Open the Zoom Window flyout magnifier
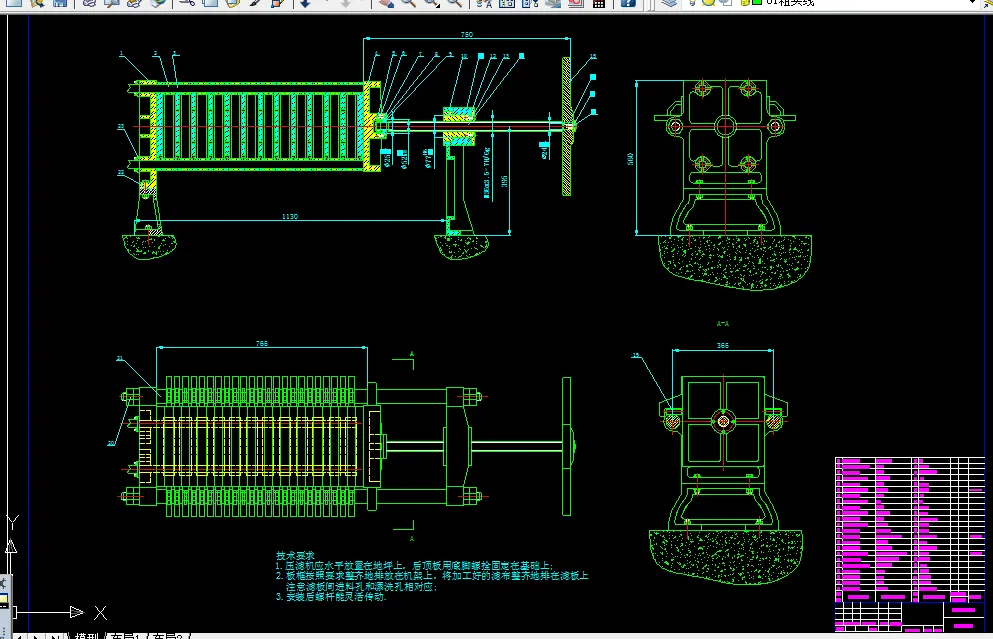This screenshot has height=639, width=993. point(431,3)
